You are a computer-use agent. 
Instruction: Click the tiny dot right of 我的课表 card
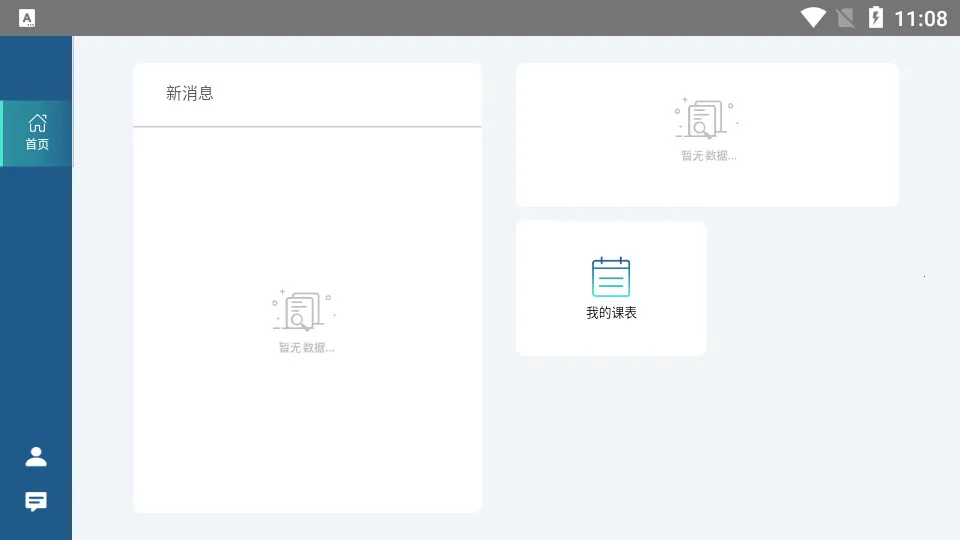[x=924, y=276]
